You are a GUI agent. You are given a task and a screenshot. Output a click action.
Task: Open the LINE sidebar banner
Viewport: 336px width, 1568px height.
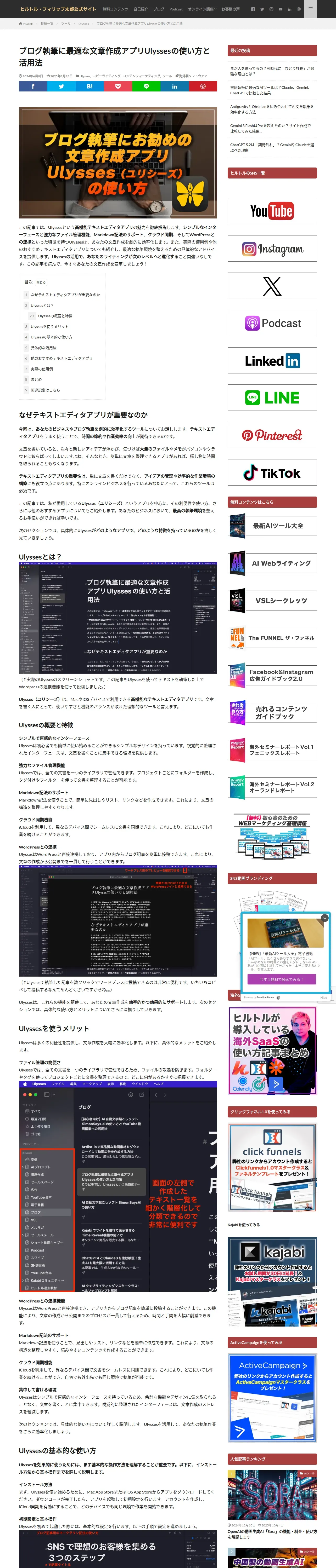click(x=272, y=398)
